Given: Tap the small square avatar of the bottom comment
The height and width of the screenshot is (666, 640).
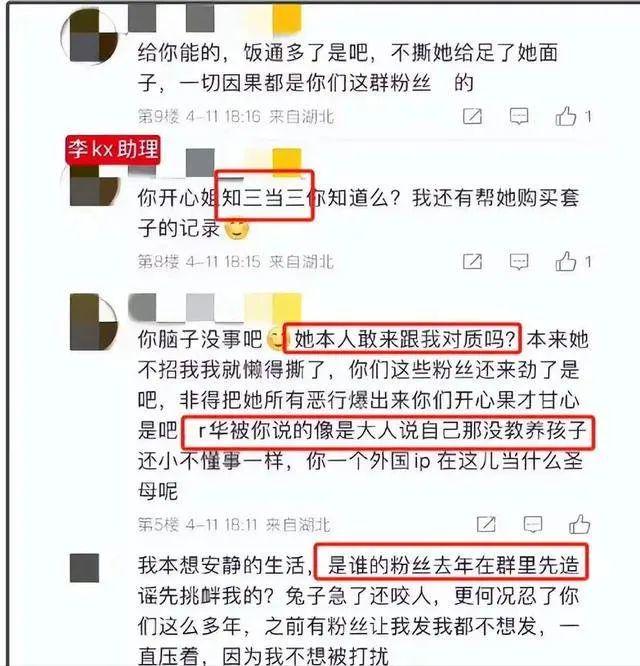Looking at the screenshot, I should (85, 568).
